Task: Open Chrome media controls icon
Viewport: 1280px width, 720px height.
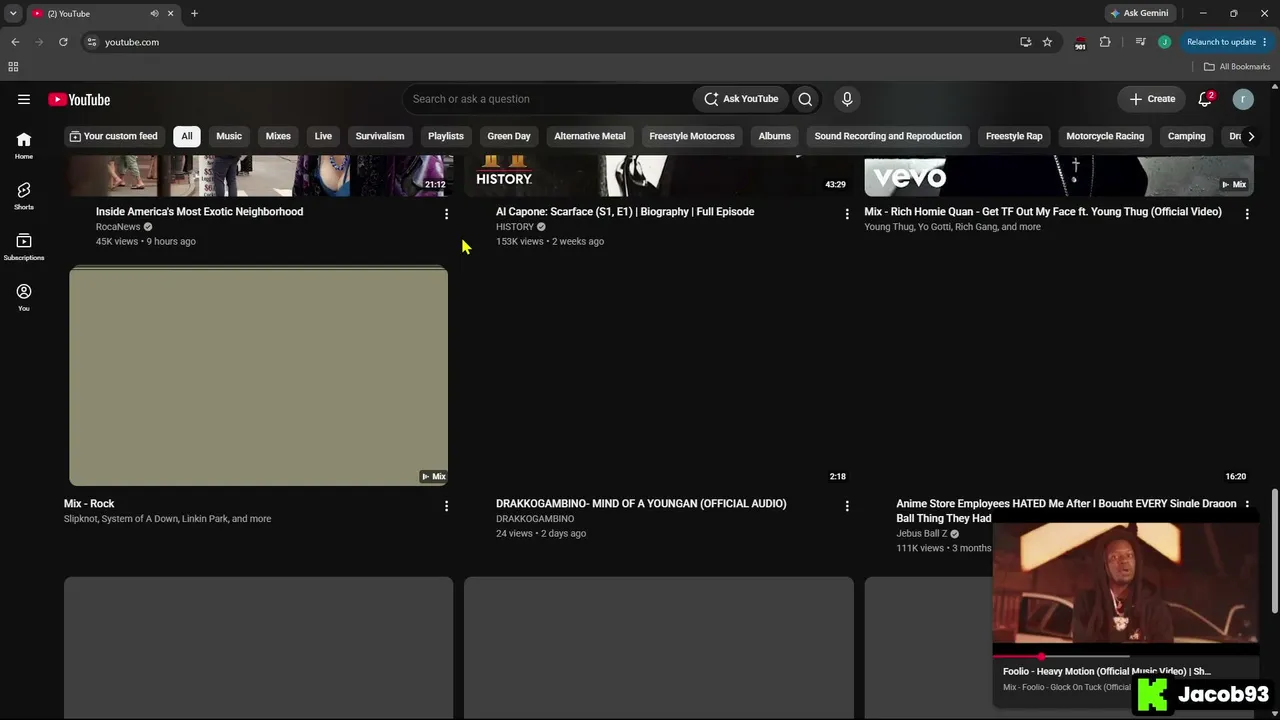Action: coord(1140,42)
